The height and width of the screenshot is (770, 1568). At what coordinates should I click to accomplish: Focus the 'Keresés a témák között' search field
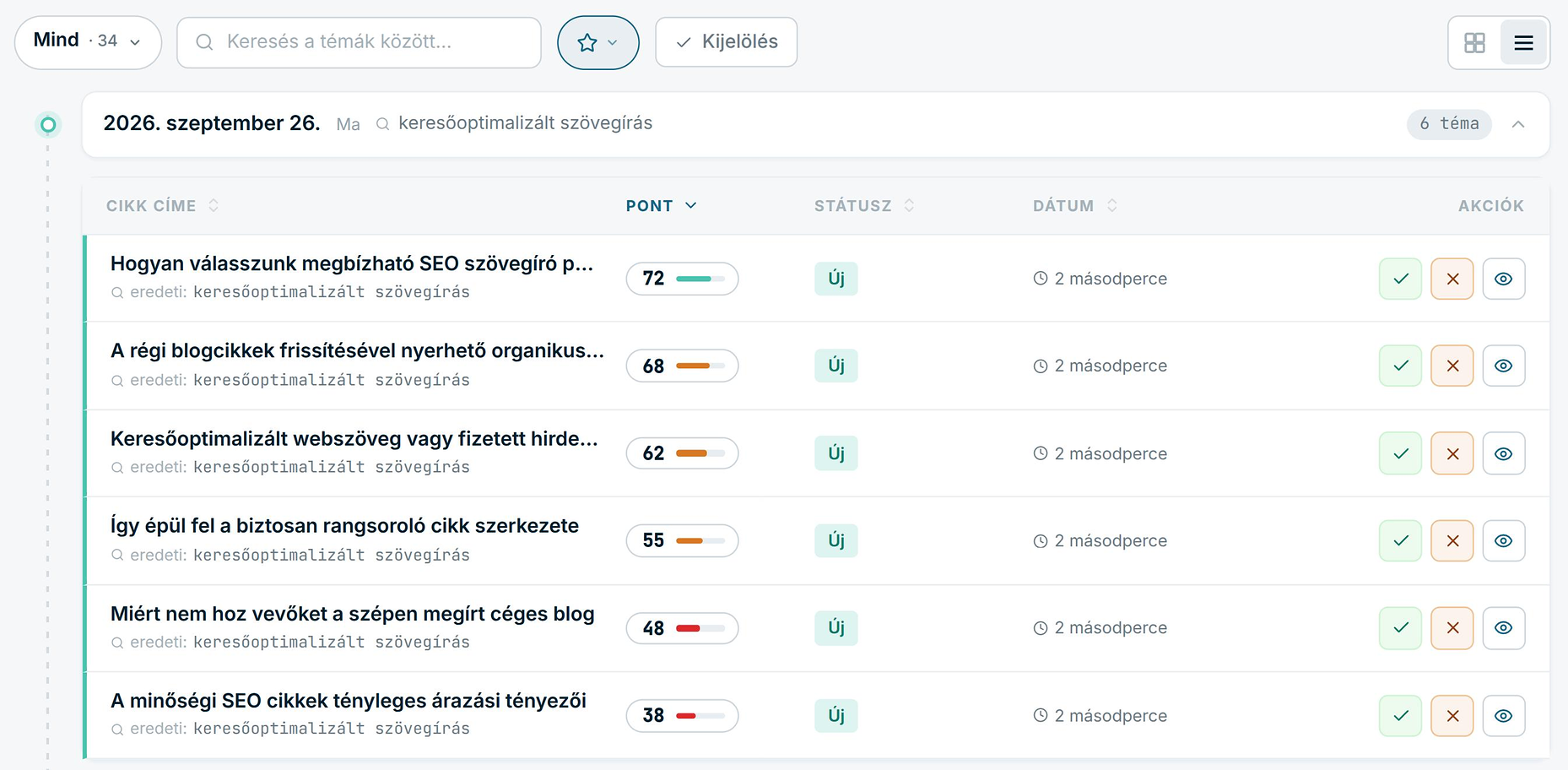point(359,42)
